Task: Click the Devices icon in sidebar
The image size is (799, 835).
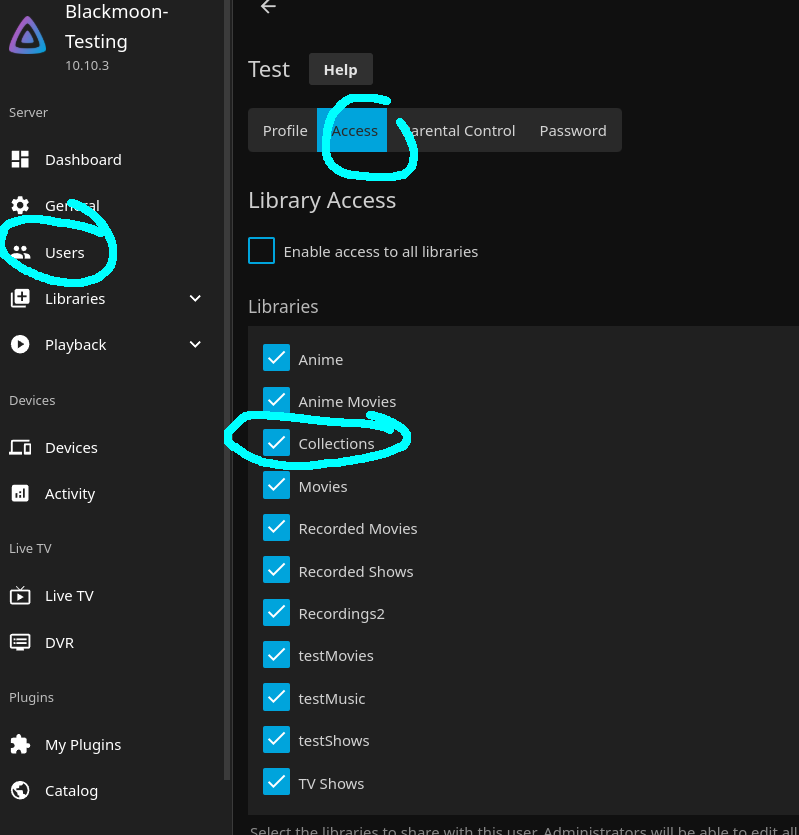Action: 20,448
